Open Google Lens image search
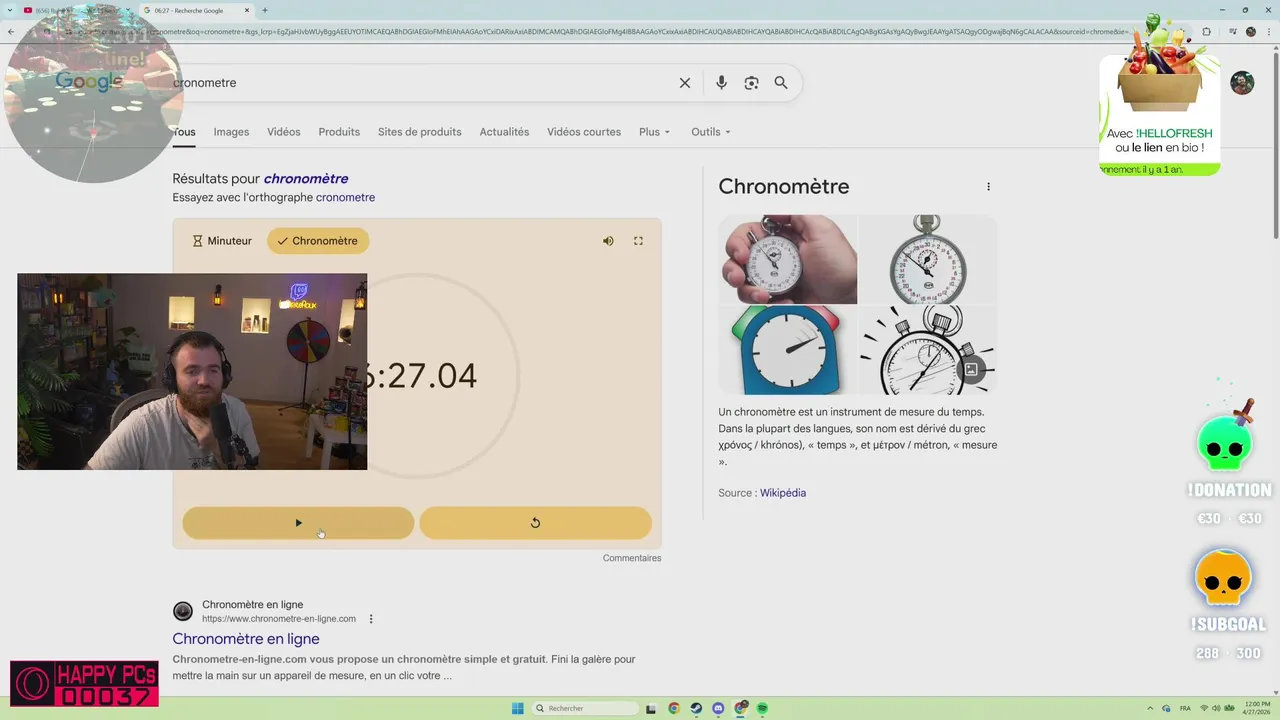Viewport: 1280px width, 720px height. click(751, 83)
